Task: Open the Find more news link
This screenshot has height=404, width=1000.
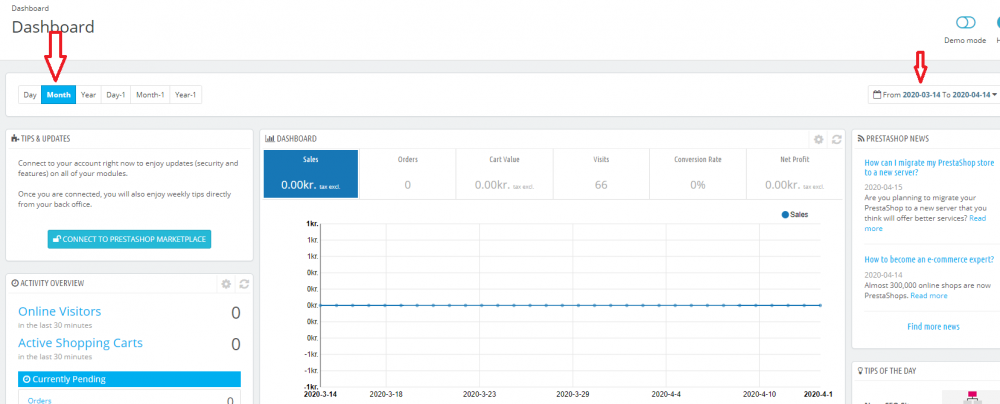Action: click(x=933, y=326)
